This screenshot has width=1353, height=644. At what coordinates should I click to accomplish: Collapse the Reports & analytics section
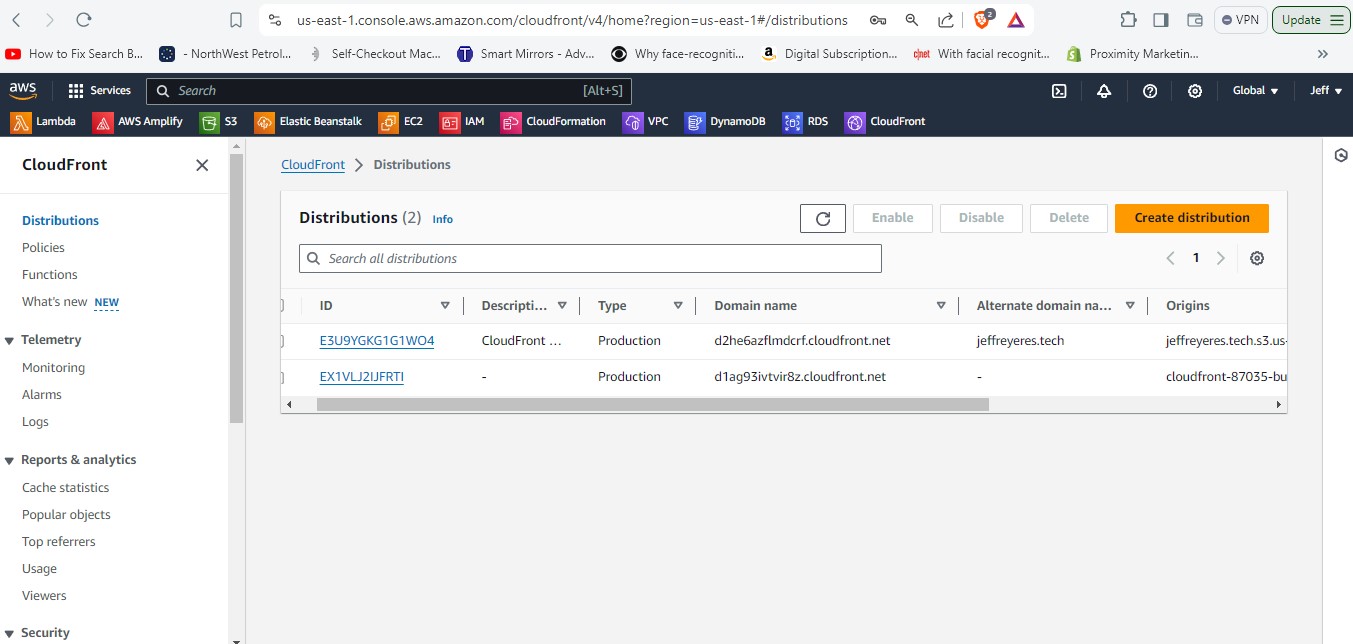pos(9,461)
